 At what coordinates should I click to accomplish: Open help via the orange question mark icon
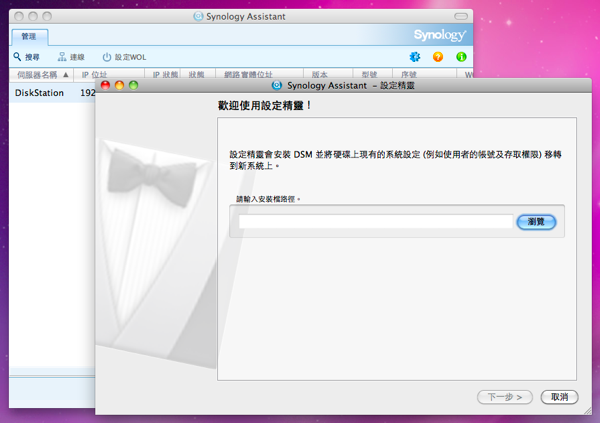pos(438,57)
